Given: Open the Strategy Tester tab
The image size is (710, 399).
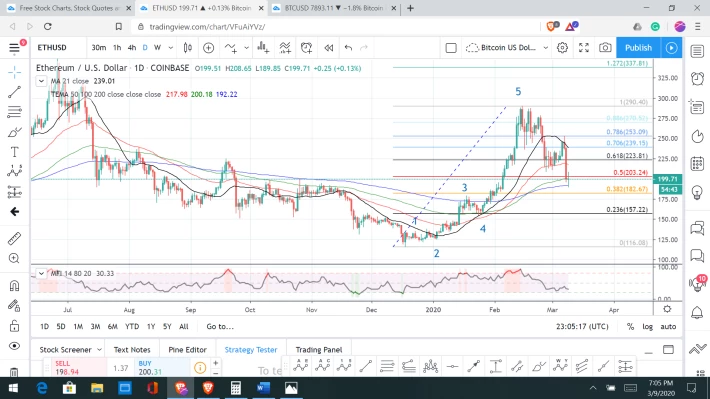Looking at the screenshot, I should tap(251, 350).
